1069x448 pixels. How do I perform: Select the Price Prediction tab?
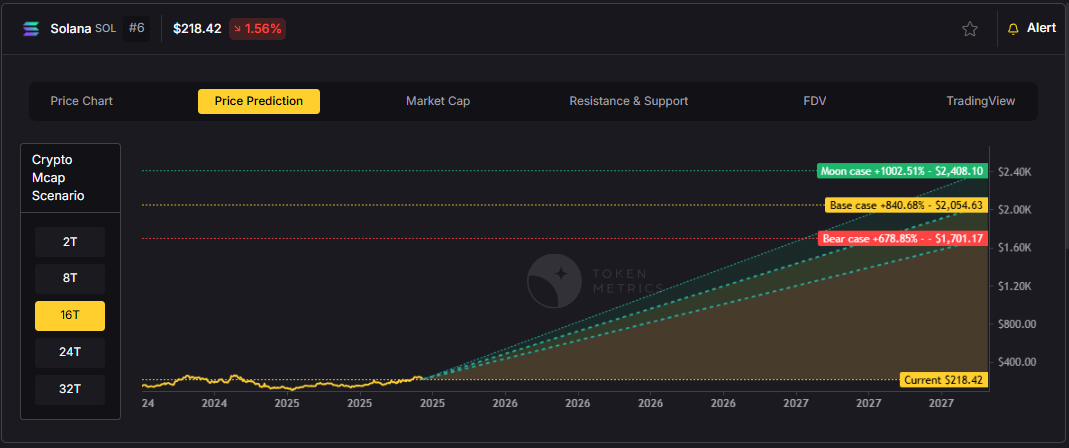259,101
